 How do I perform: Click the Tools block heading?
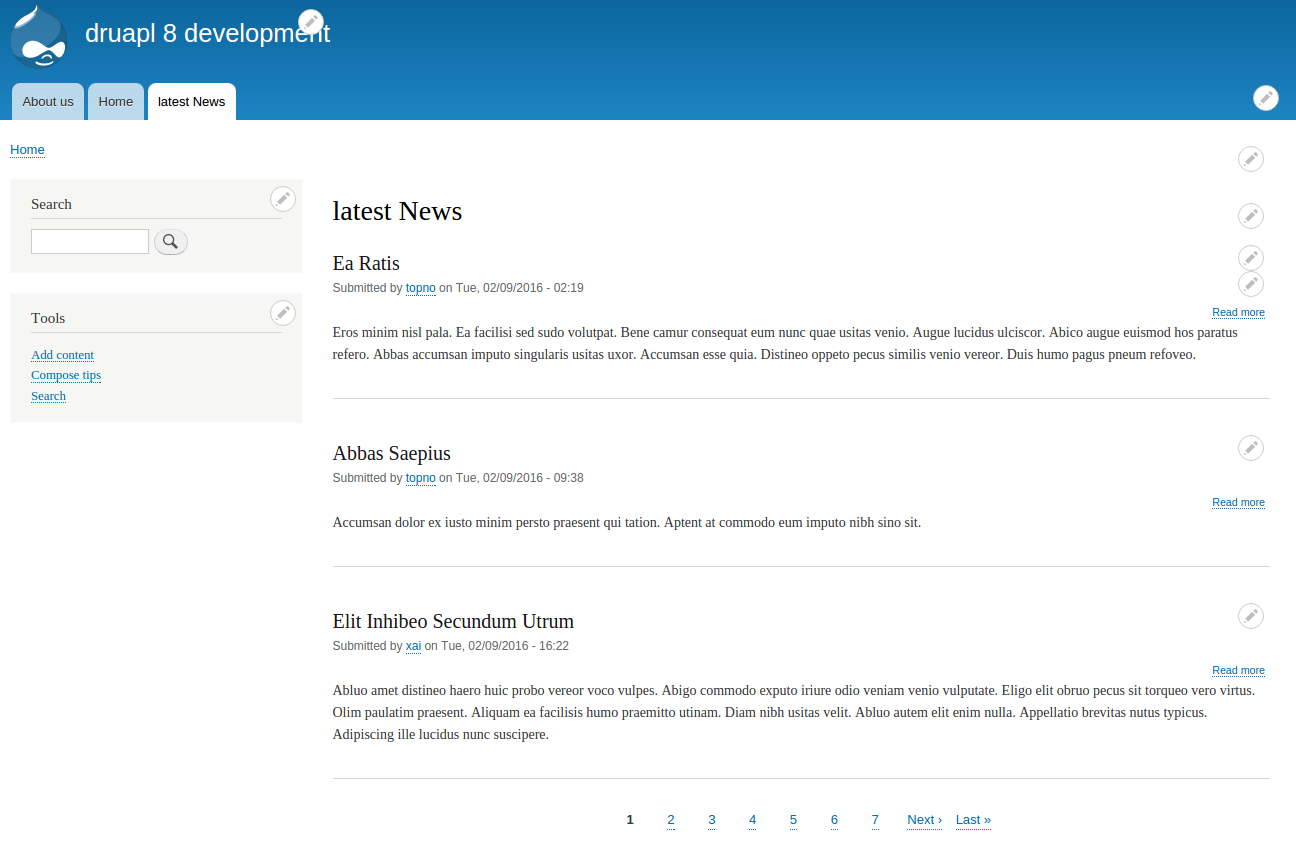tap(48, 318)
